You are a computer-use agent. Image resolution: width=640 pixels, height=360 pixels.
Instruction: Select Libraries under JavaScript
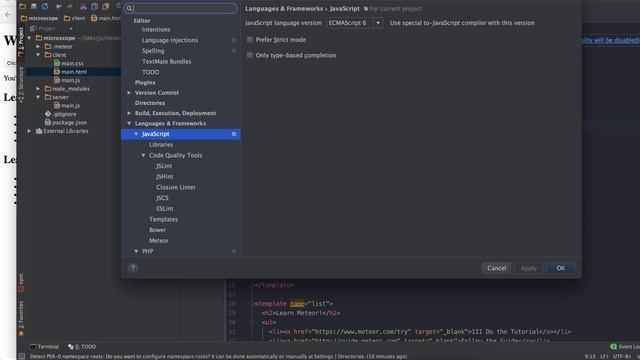(x=161, y=144)
